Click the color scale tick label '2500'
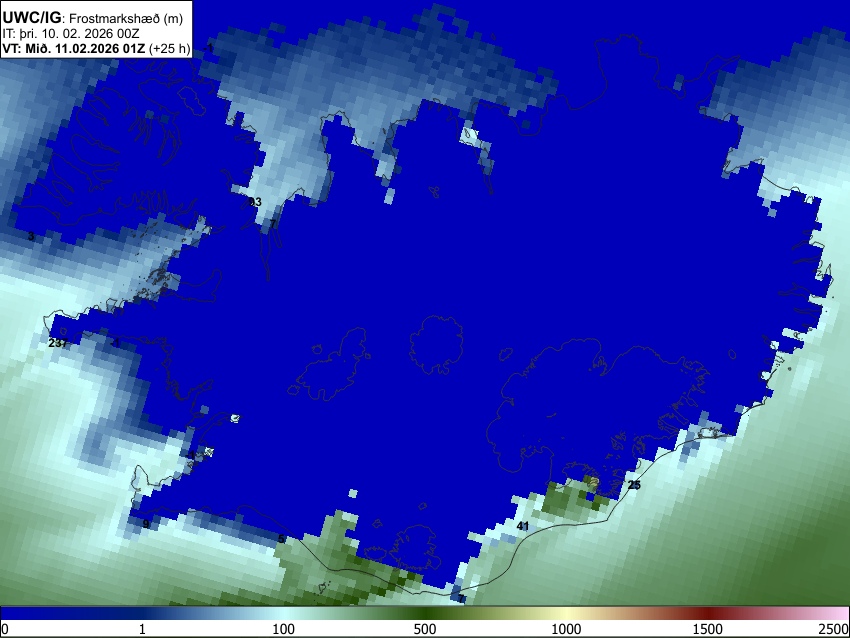The width and height of the screenshot is (850, 638). click(834, 629)
